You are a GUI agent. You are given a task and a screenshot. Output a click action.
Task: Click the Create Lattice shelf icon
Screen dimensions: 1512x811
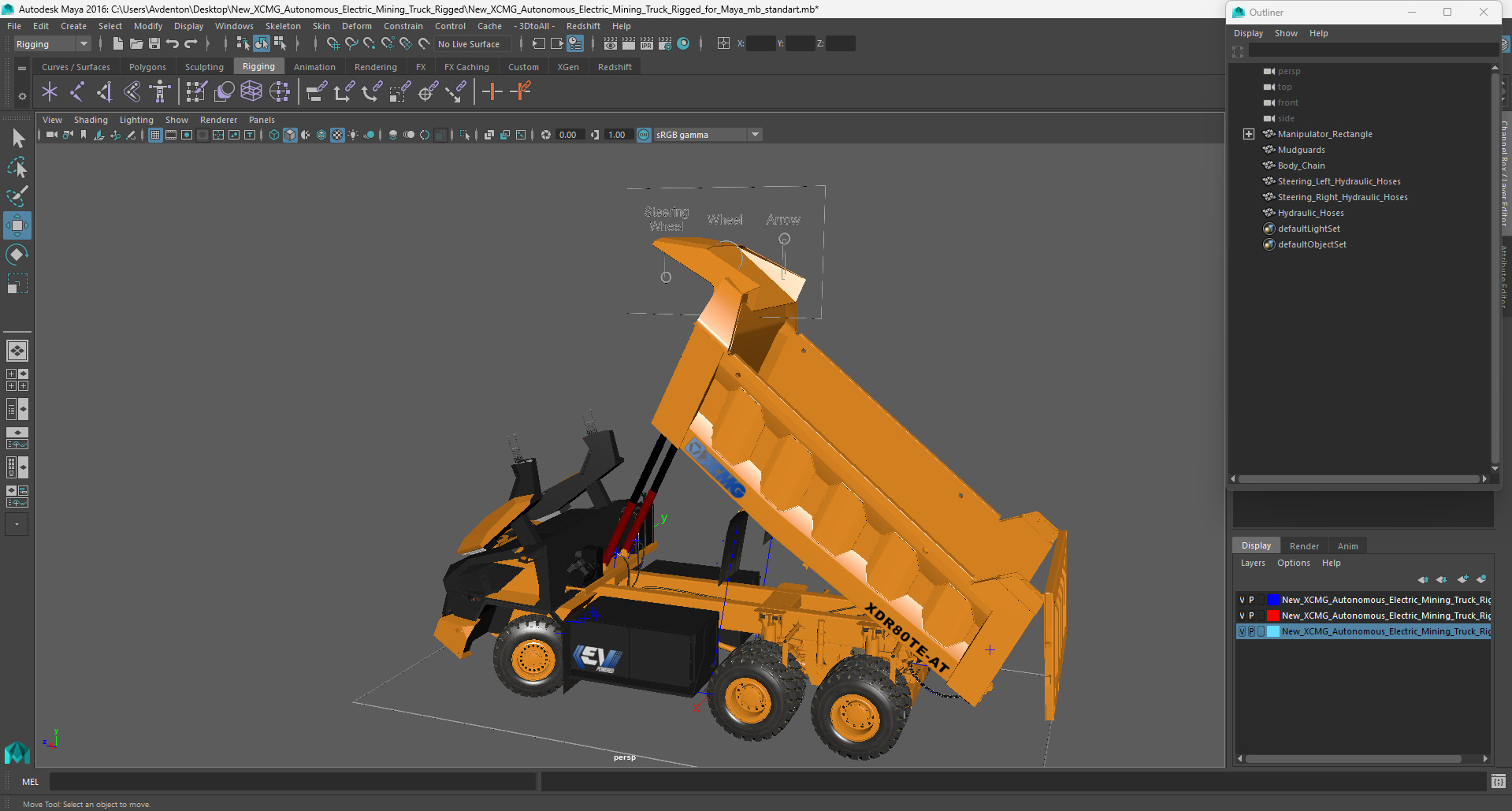tap(251, 92)
